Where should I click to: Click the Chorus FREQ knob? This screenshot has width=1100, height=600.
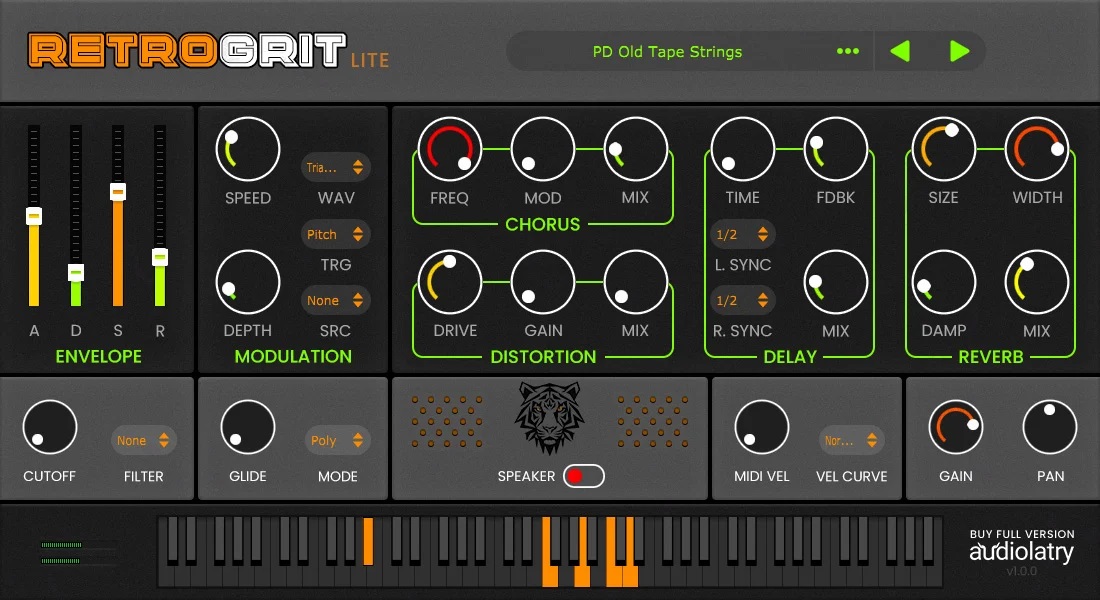(x=450, y=149)
